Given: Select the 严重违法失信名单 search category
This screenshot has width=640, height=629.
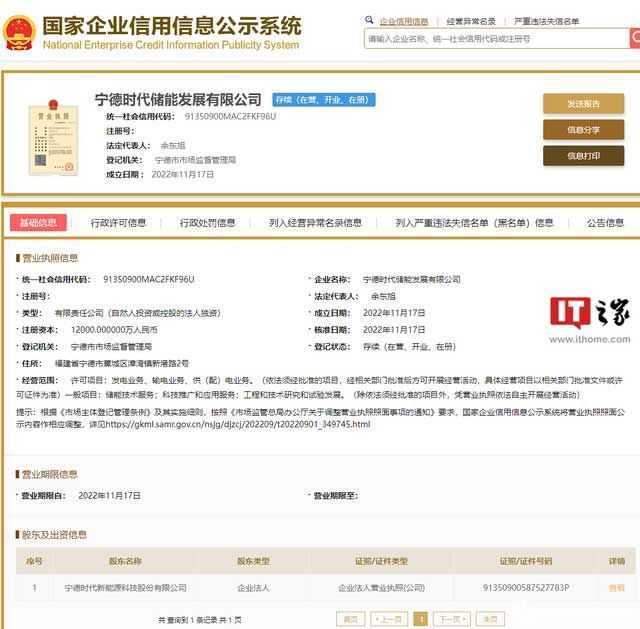Looking at the screenshot, I should pos(546,21).
